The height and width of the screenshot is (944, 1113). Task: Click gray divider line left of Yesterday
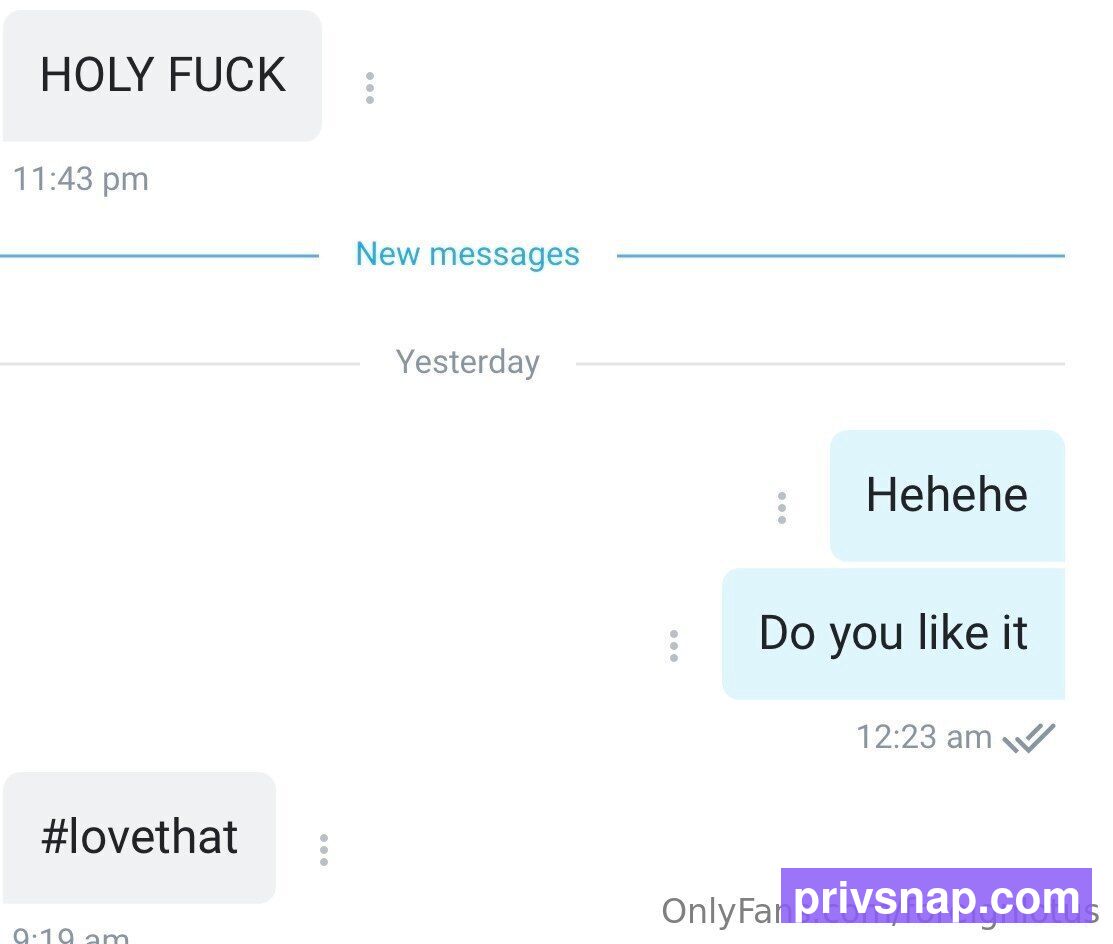tap(180, 364)
